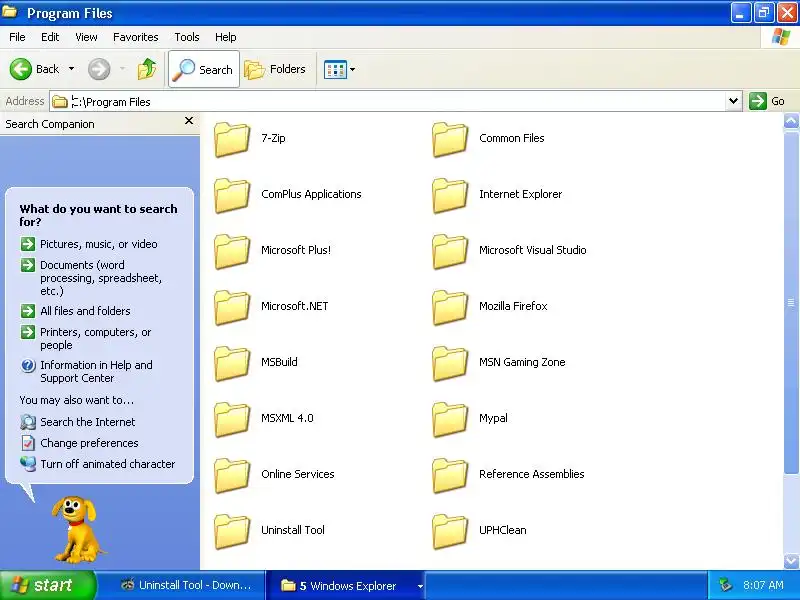Open the Help menu
This screenshot has height=600, width=800.
click(x=226, y=37)
